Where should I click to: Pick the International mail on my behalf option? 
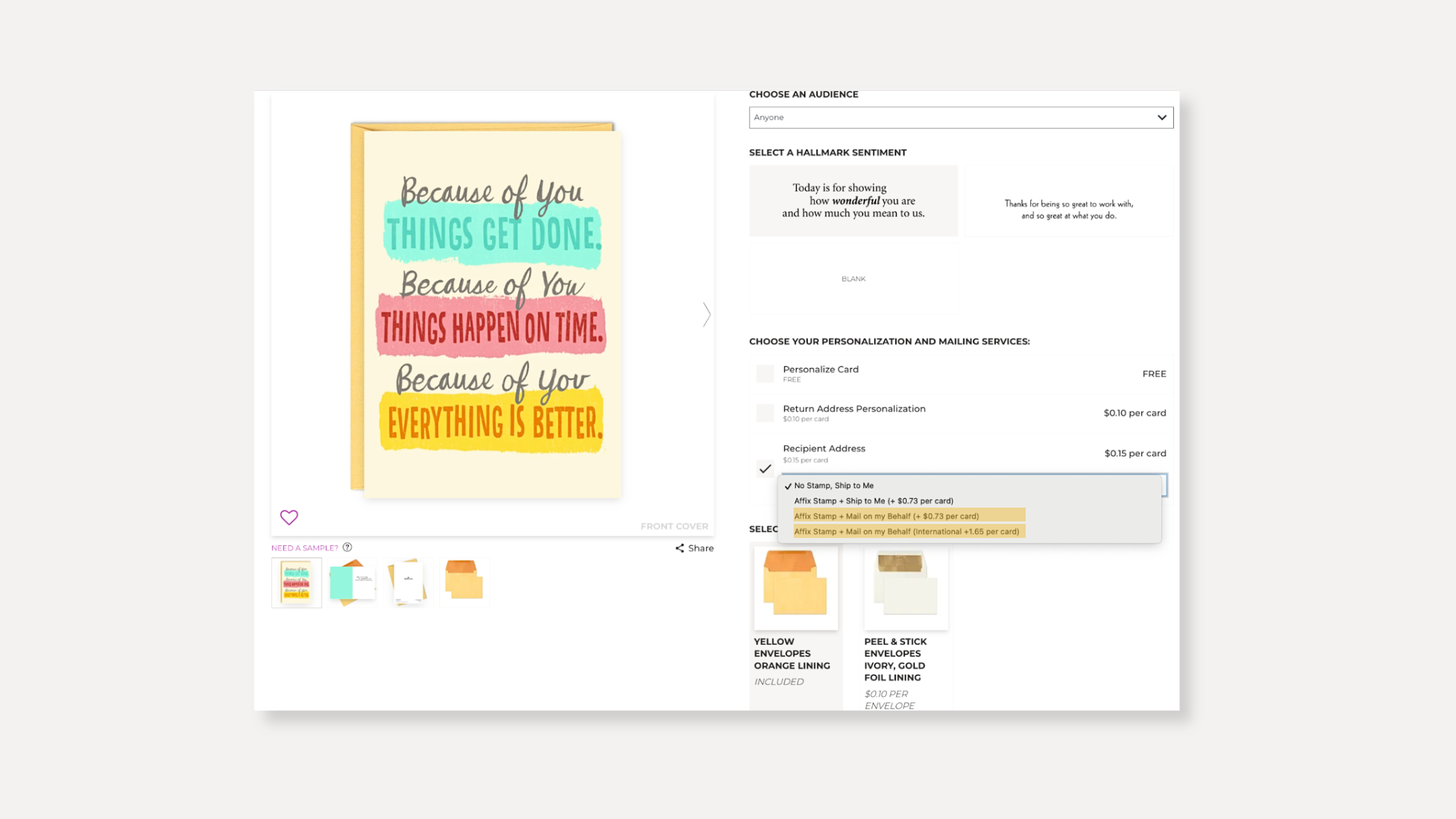click(906, 532)
